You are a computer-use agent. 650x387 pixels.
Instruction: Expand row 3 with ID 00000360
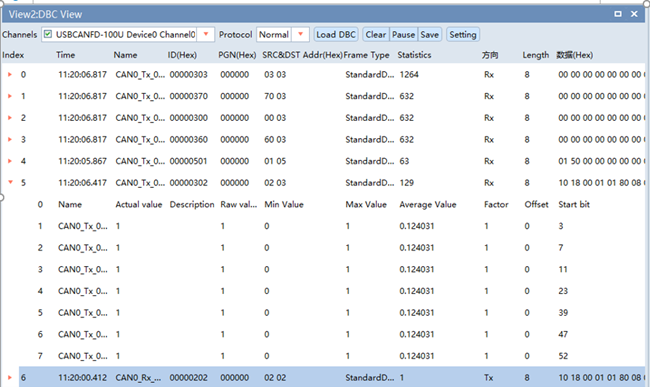pos(10,139)
